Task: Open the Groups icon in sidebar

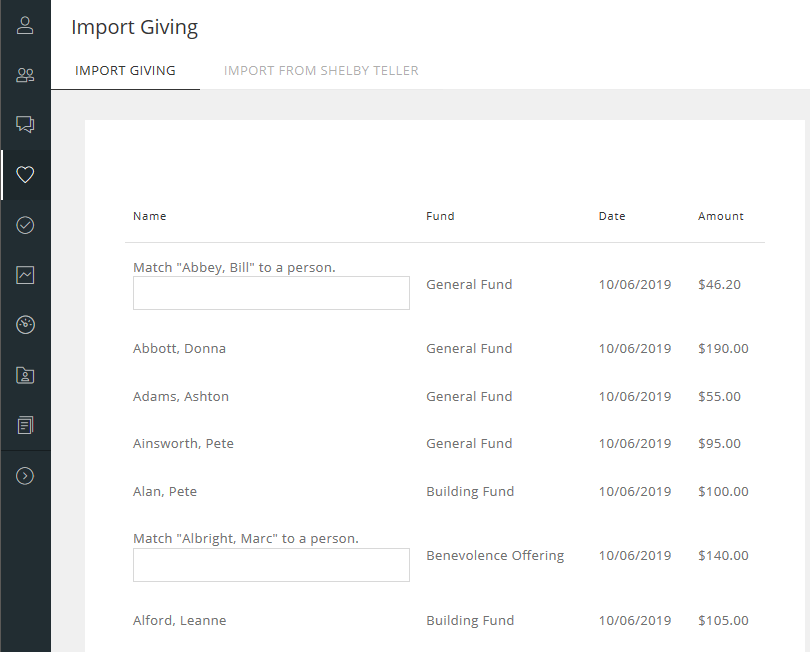Action: click(x=25, y=75)
